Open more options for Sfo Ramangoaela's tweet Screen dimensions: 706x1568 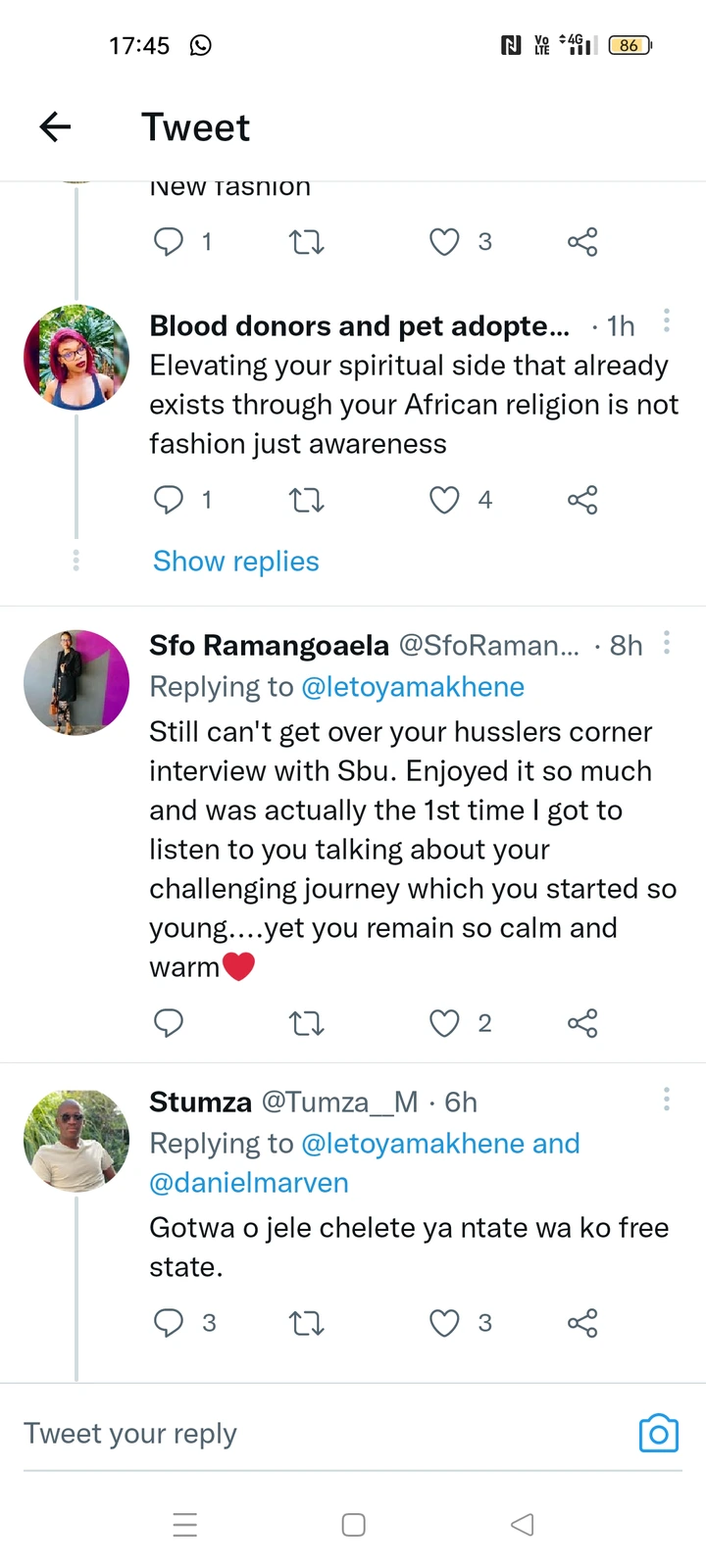(667, 642)
